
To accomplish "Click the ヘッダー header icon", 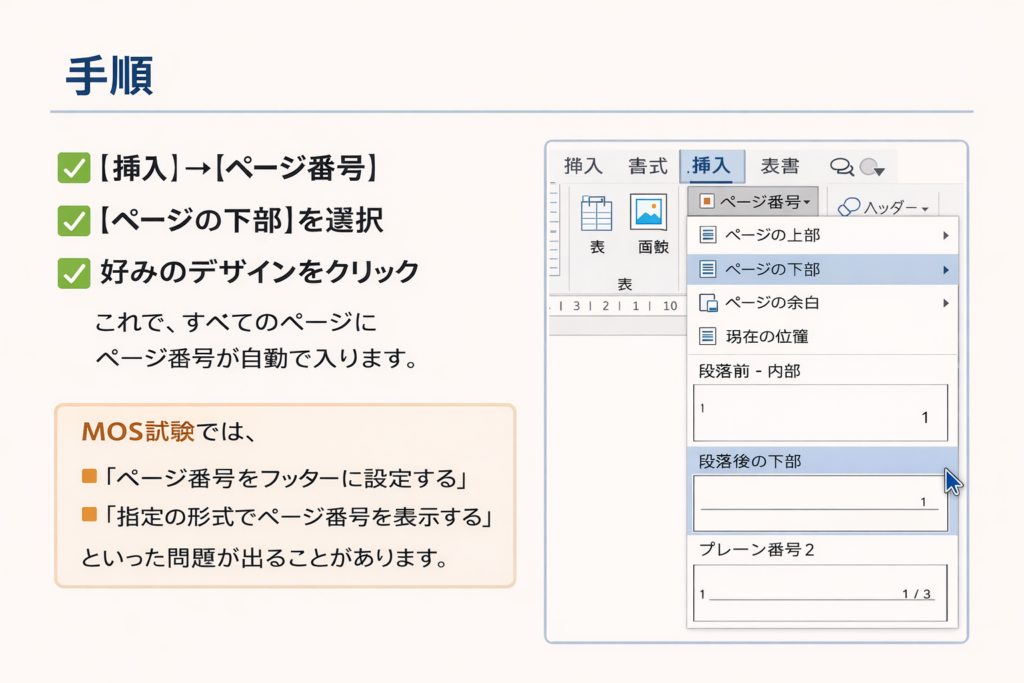I will point(851,207).
